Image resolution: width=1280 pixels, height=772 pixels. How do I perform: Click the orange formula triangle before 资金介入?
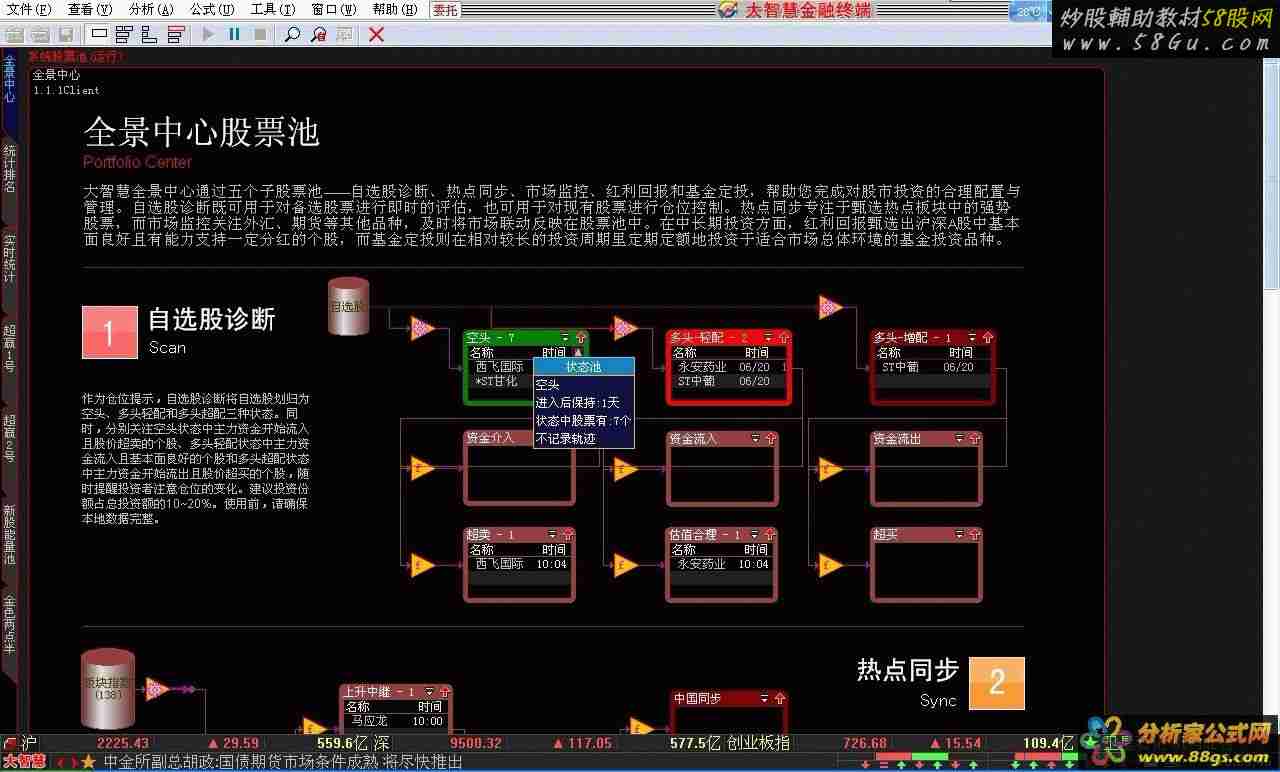[x=422, y=468]
